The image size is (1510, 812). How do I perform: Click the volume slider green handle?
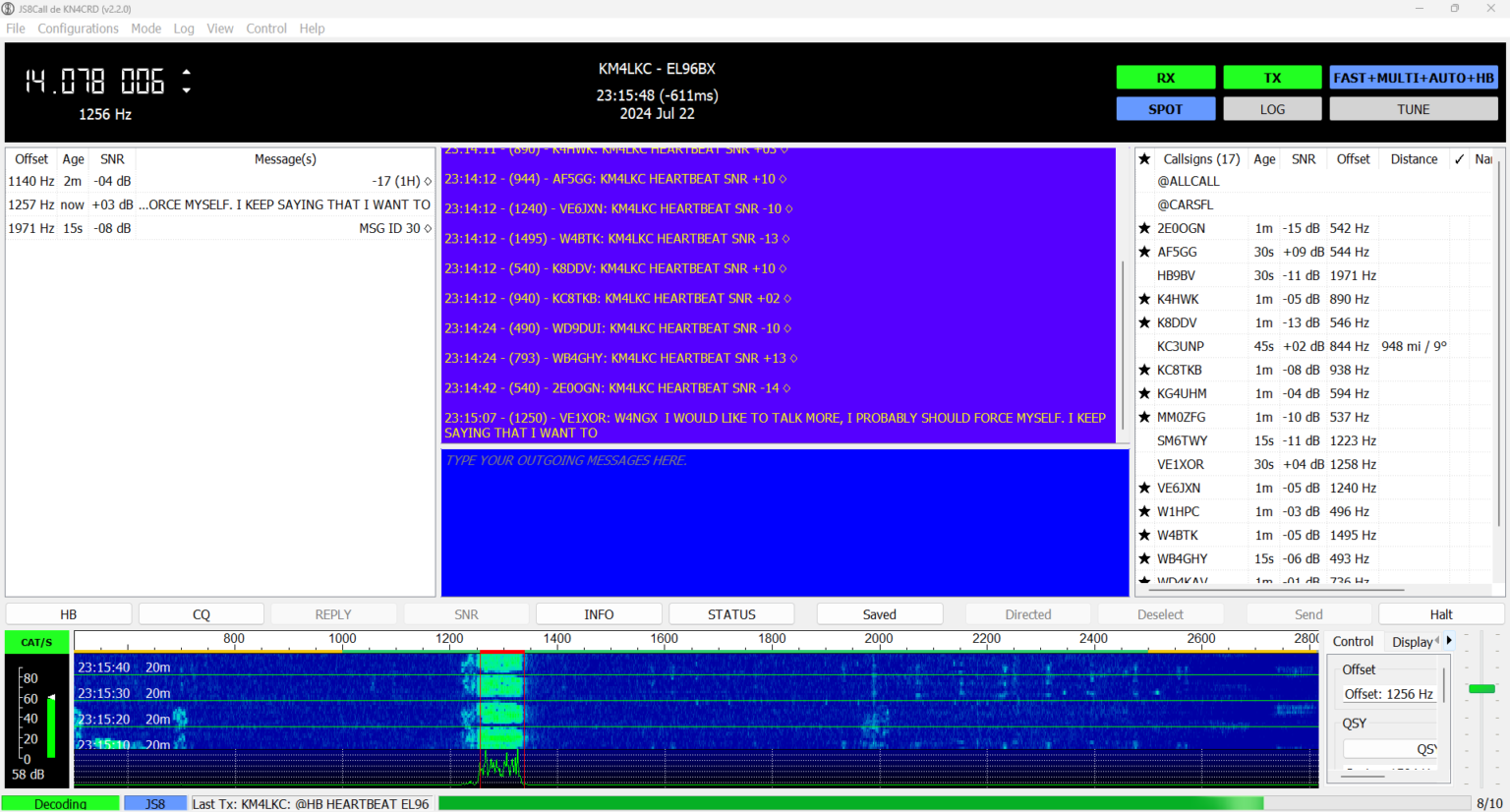pos(1481,689)
